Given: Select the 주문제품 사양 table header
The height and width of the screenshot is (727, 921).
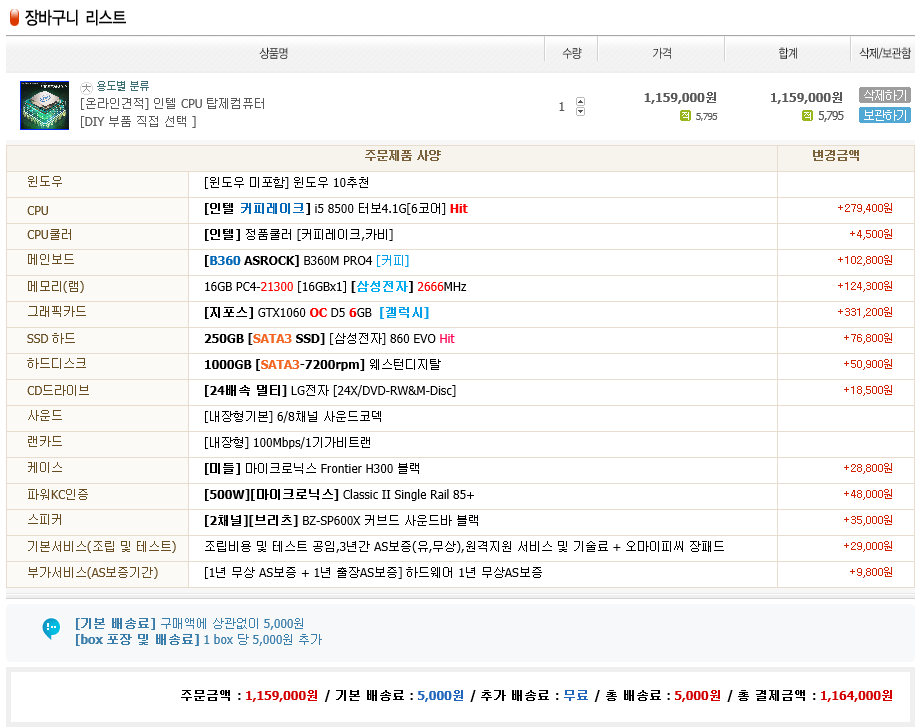Looking at the screenshot, I should pos(402,156).
